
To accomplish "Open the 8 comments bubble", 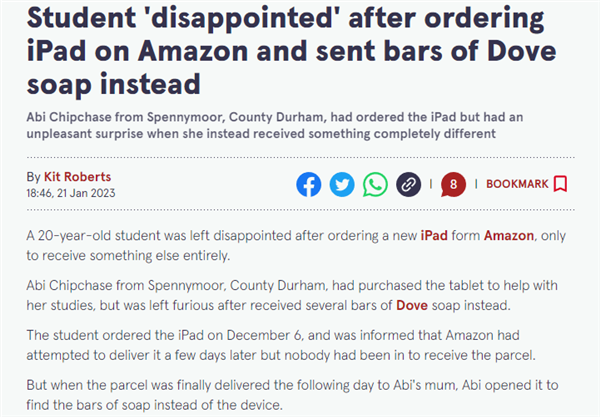I will 453,184.
